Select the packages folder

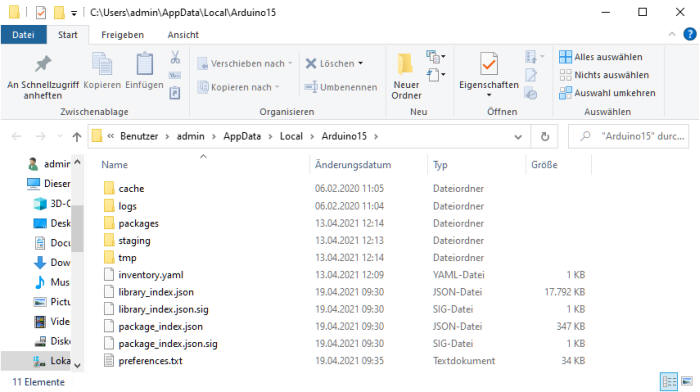point(138,223)
